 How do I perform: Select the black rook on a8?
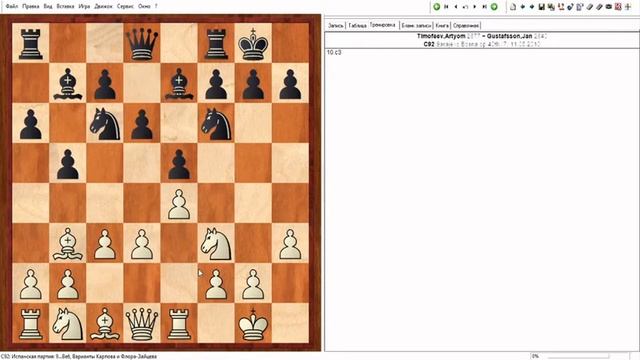(x=31, y=43)
